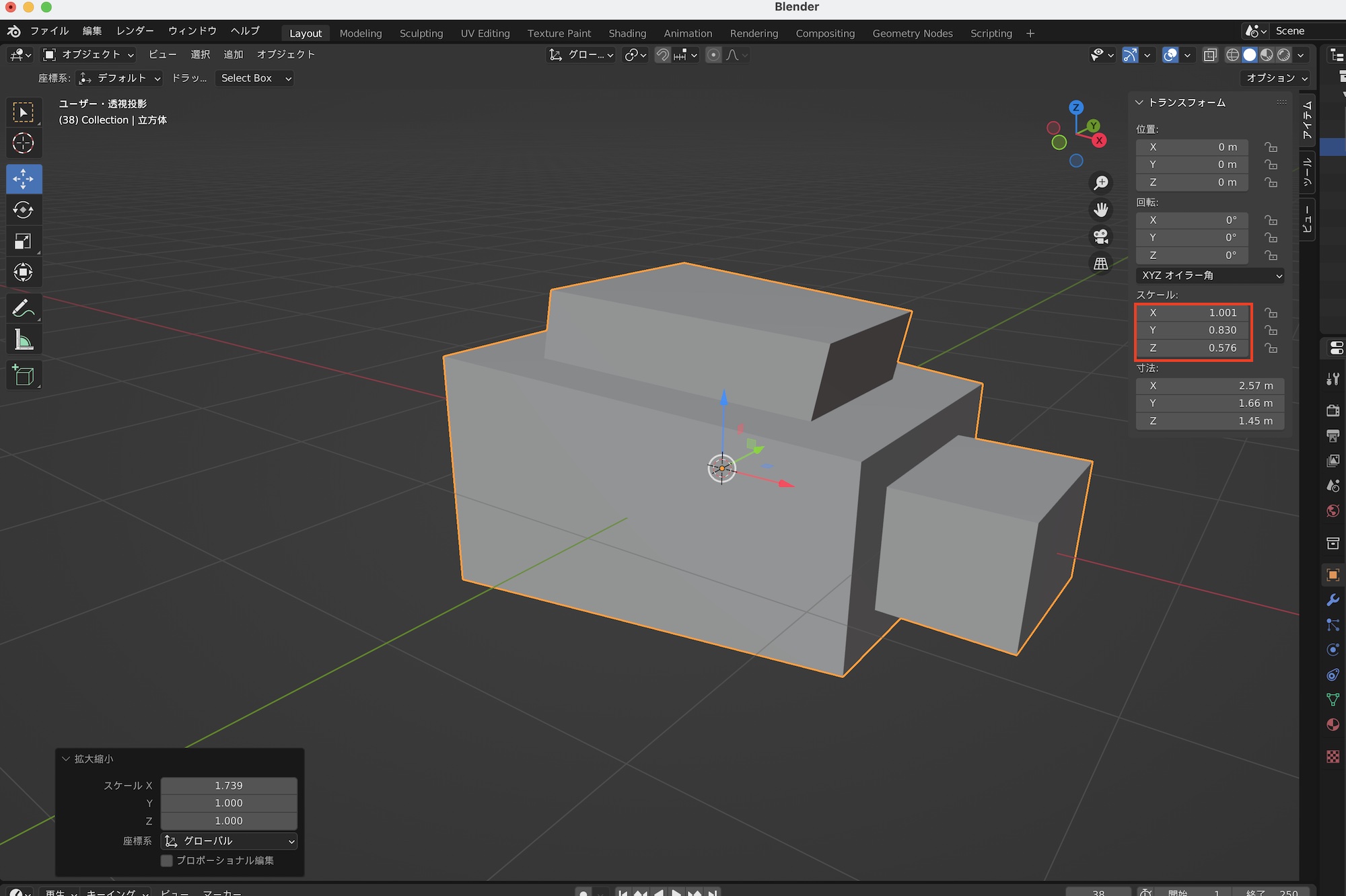
Task: Click the スケール X 1.739 slider field
Action: 229,786
